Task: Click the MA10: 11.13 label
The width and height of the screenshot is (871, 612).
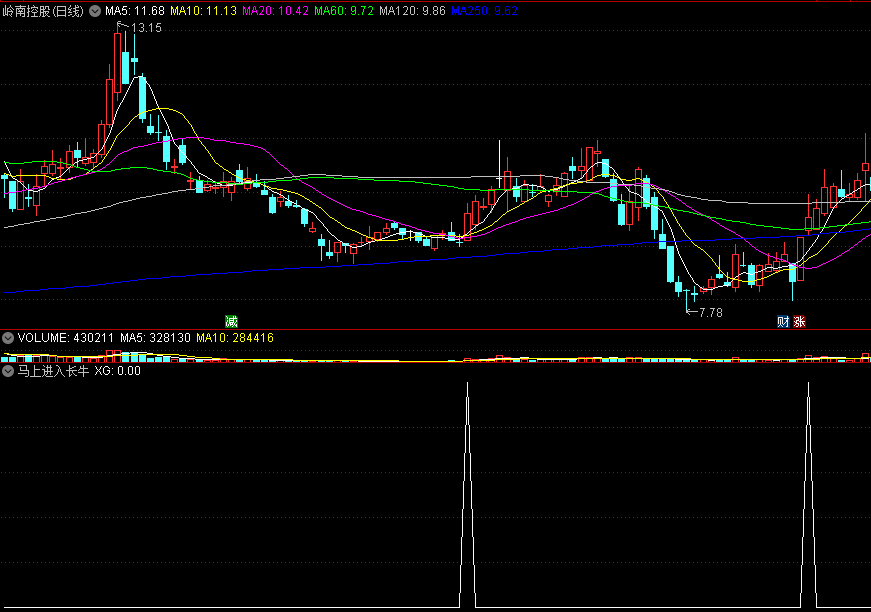Action: click(203, 11)
